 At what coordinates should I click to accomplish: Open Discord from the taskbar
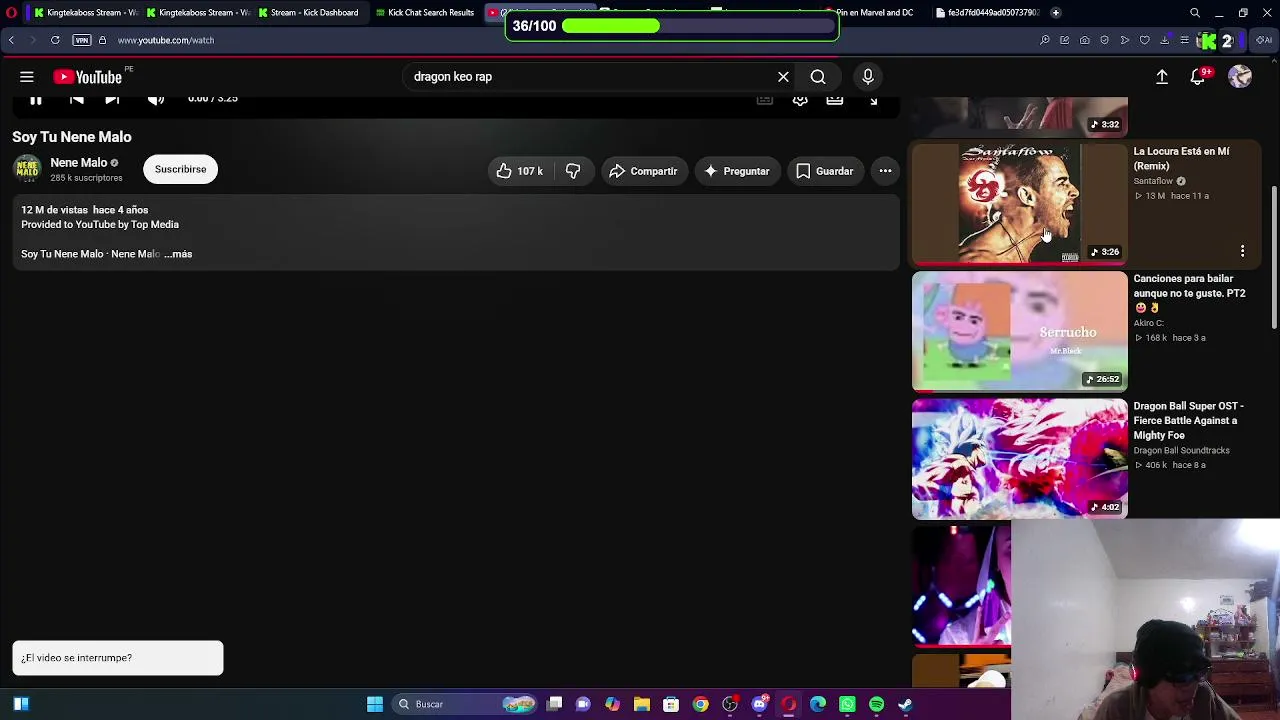click(x=759, y=704)
